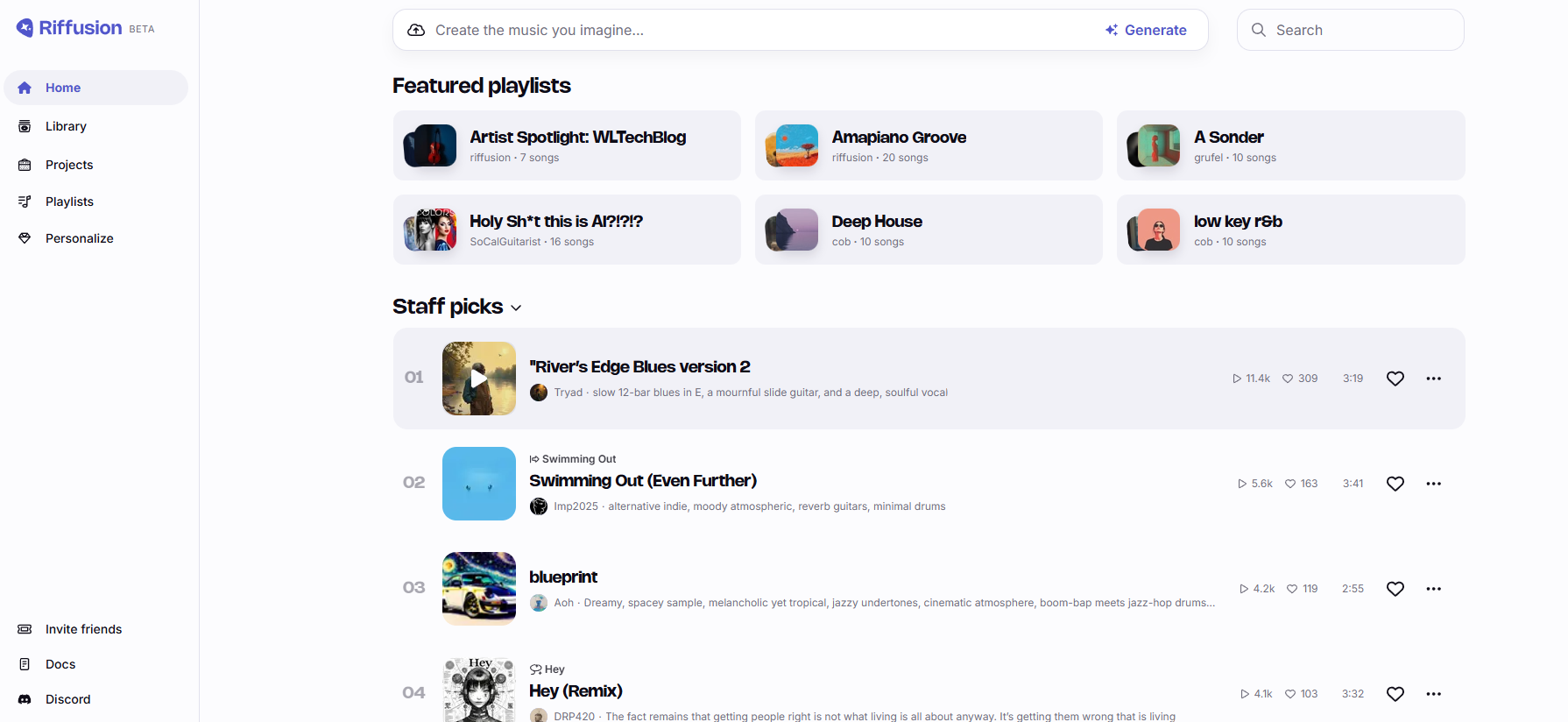Click the low key r&b cover thumbnail
Screen dimensions: 1568x722
point(1154,230)
